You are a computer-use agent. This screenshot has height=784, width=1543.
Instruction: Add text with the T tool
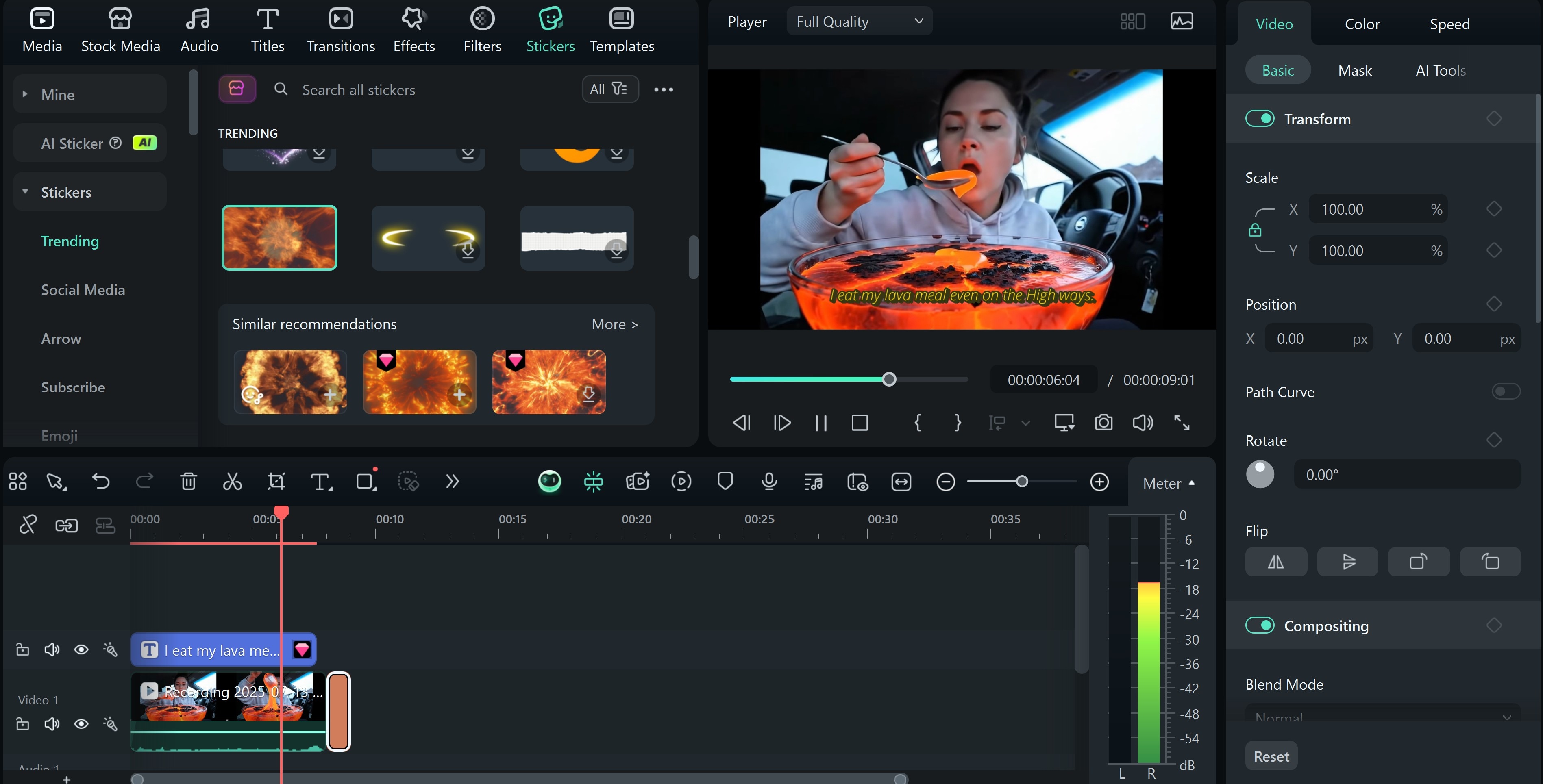(x=321, y=482)
